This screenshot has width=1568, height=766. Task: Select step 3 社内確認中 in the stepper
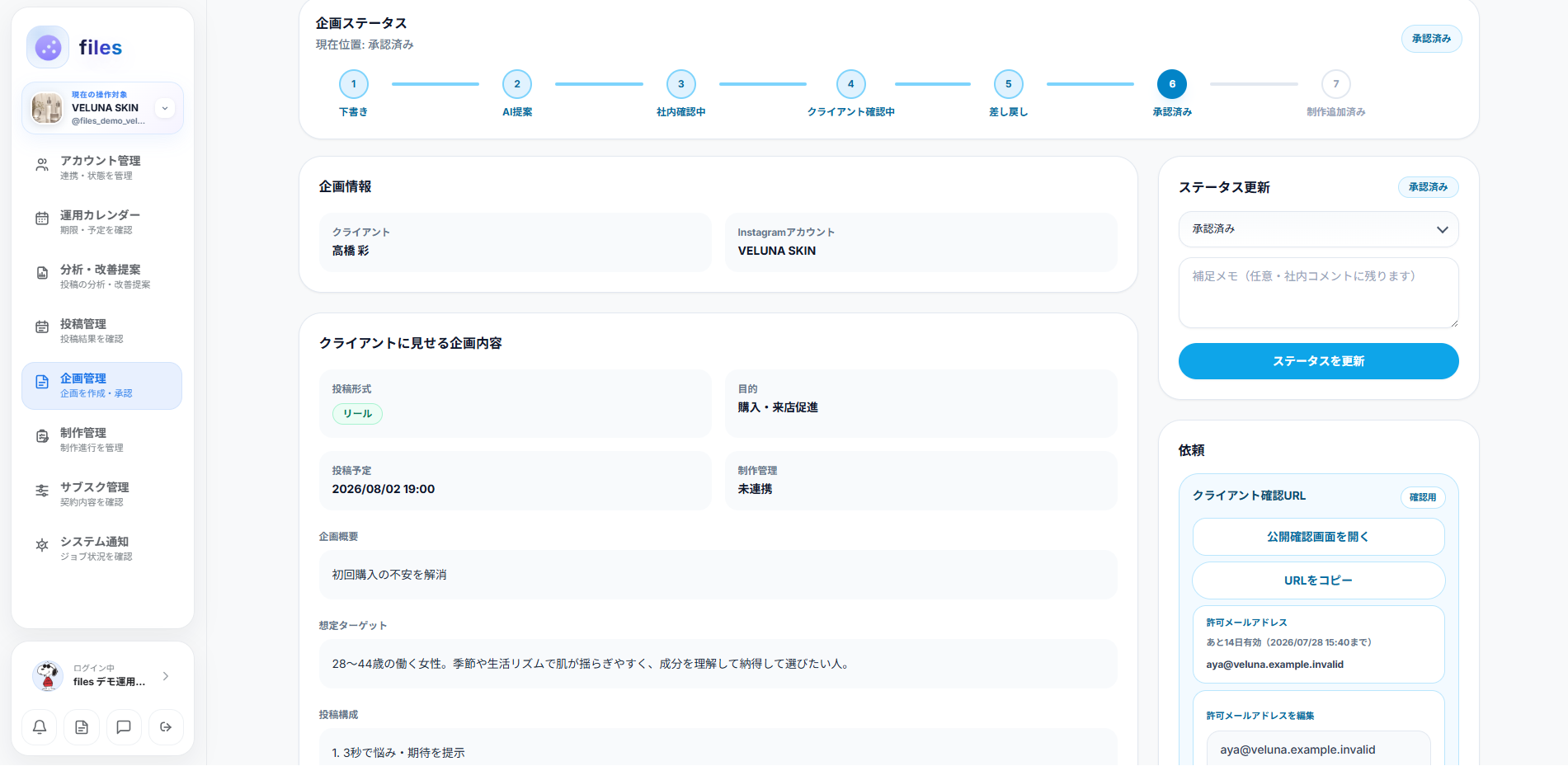pos(681,84)
